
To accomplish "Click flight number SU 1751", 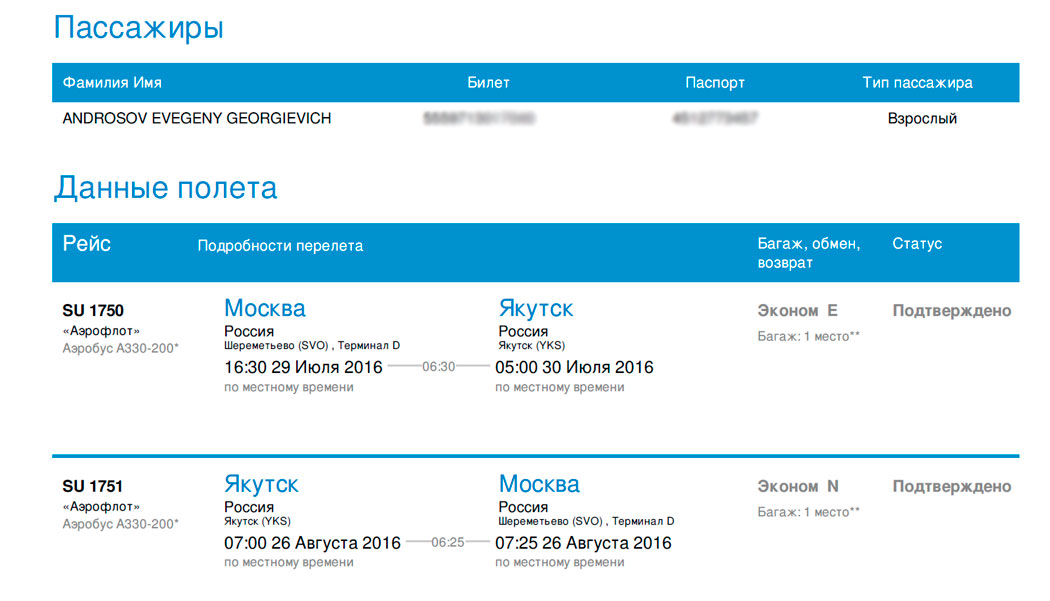I will [x=93, y=486].
